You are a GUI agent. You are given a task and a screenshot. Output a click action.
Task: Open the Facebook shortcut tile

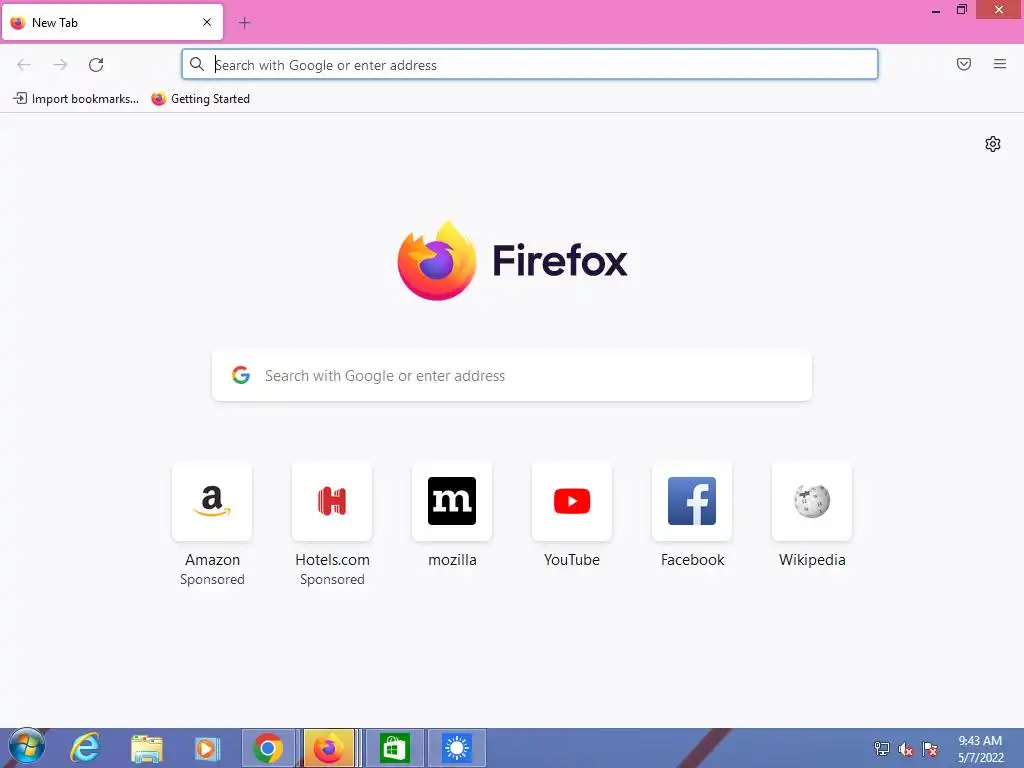click(x=692, y=502)
